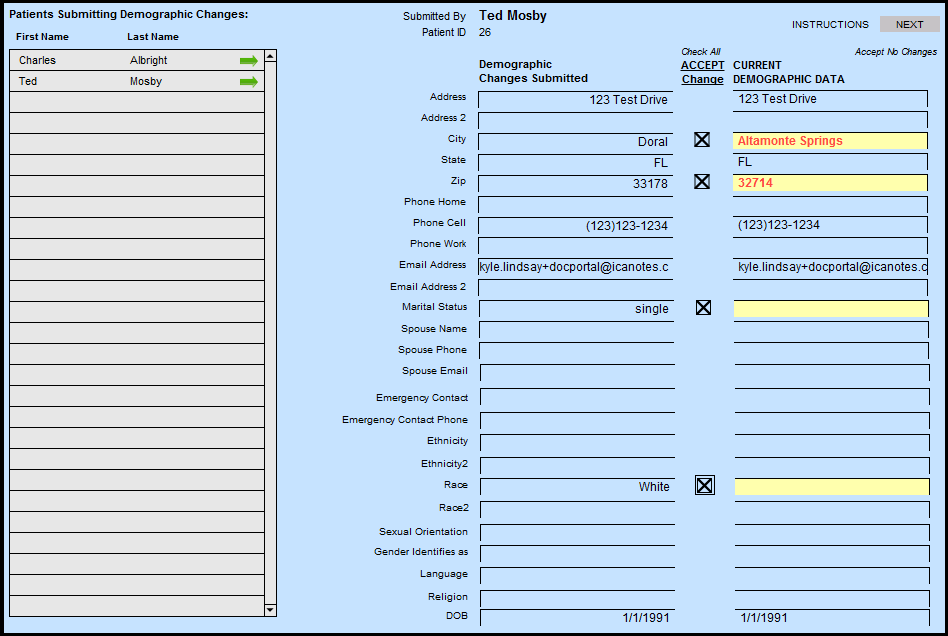948x636 pixels.
Task: Click current City field Altamonte Springs
Action: tap(830, 141)
